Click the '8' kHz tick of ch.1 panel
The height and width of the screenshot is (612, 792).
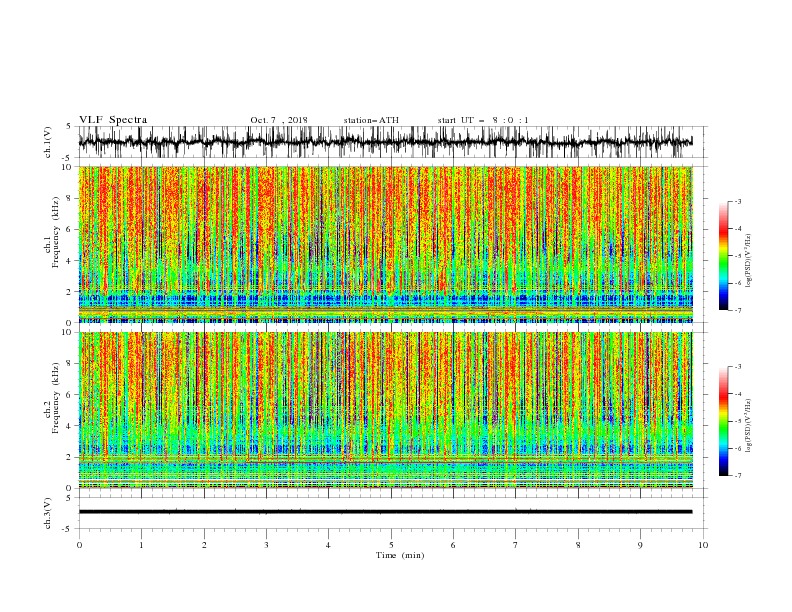[x=70, y=198]
